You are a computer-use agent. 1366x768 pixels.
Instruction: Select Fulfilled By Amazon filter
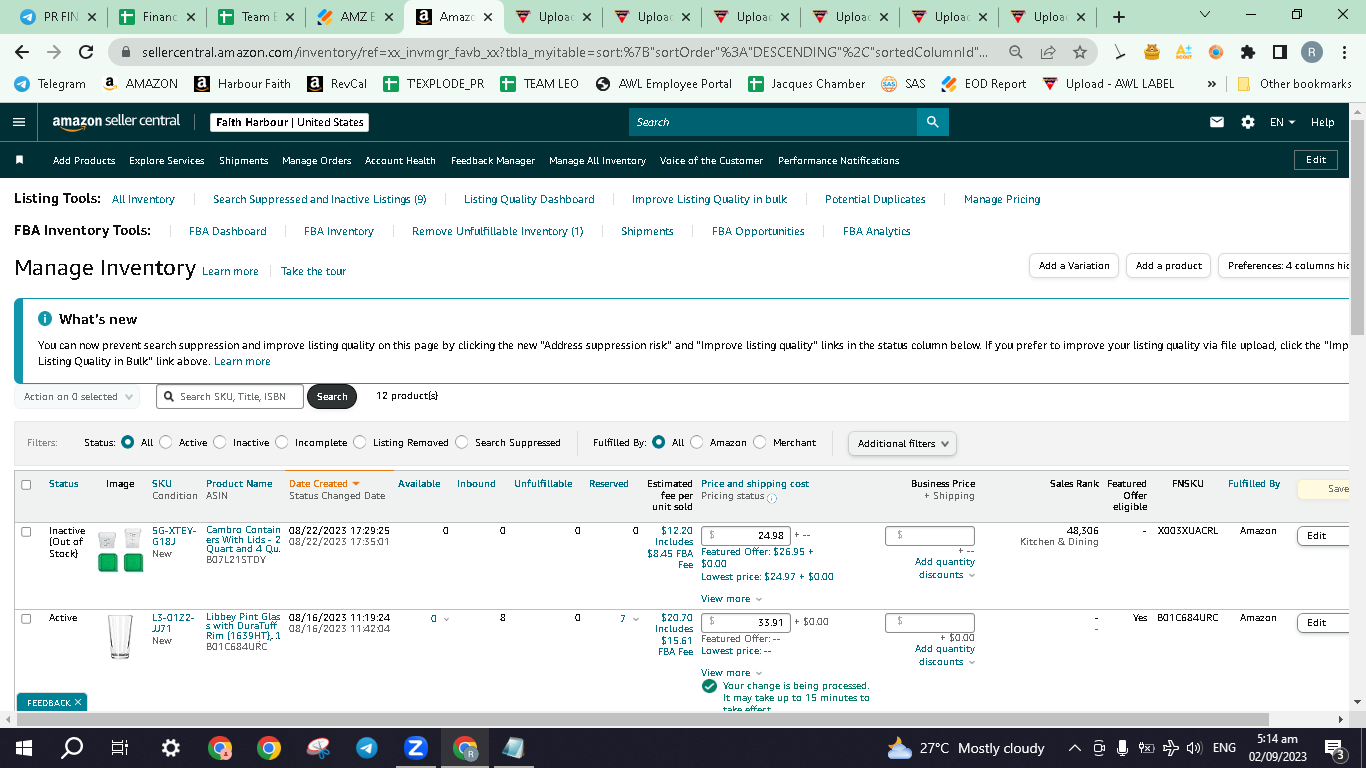pyautogui.click(x=697, y=442)
